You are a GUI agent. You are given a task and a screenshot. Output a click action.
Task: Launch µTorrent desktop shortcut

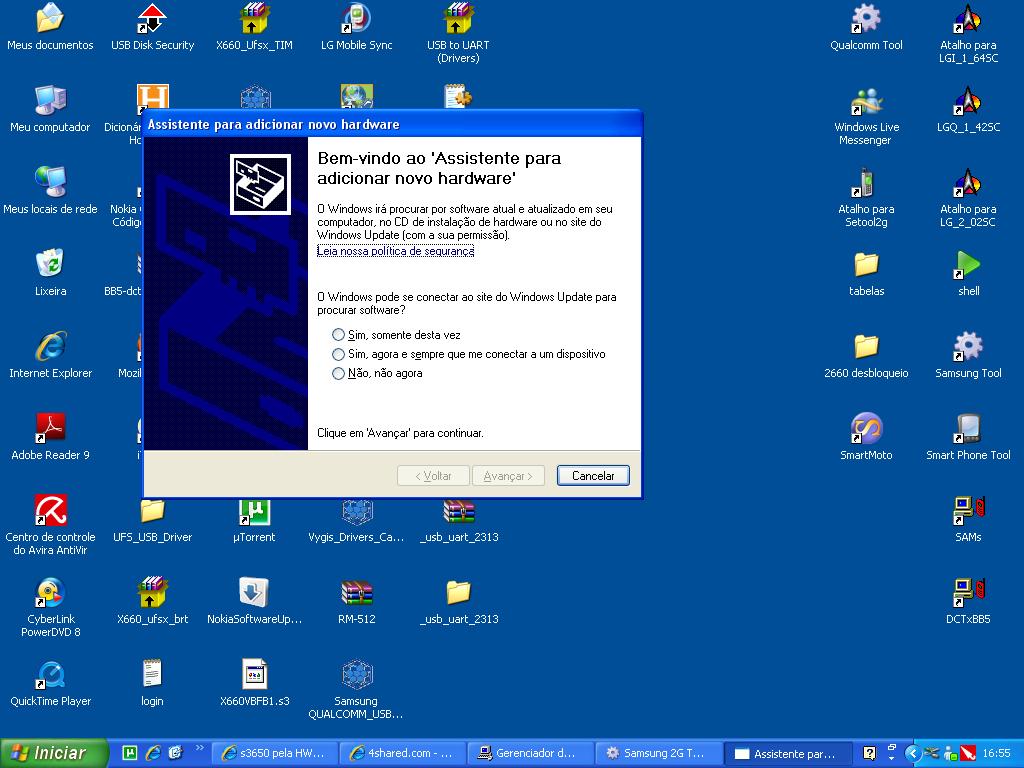pyautogui.click(x=254, y=520)
